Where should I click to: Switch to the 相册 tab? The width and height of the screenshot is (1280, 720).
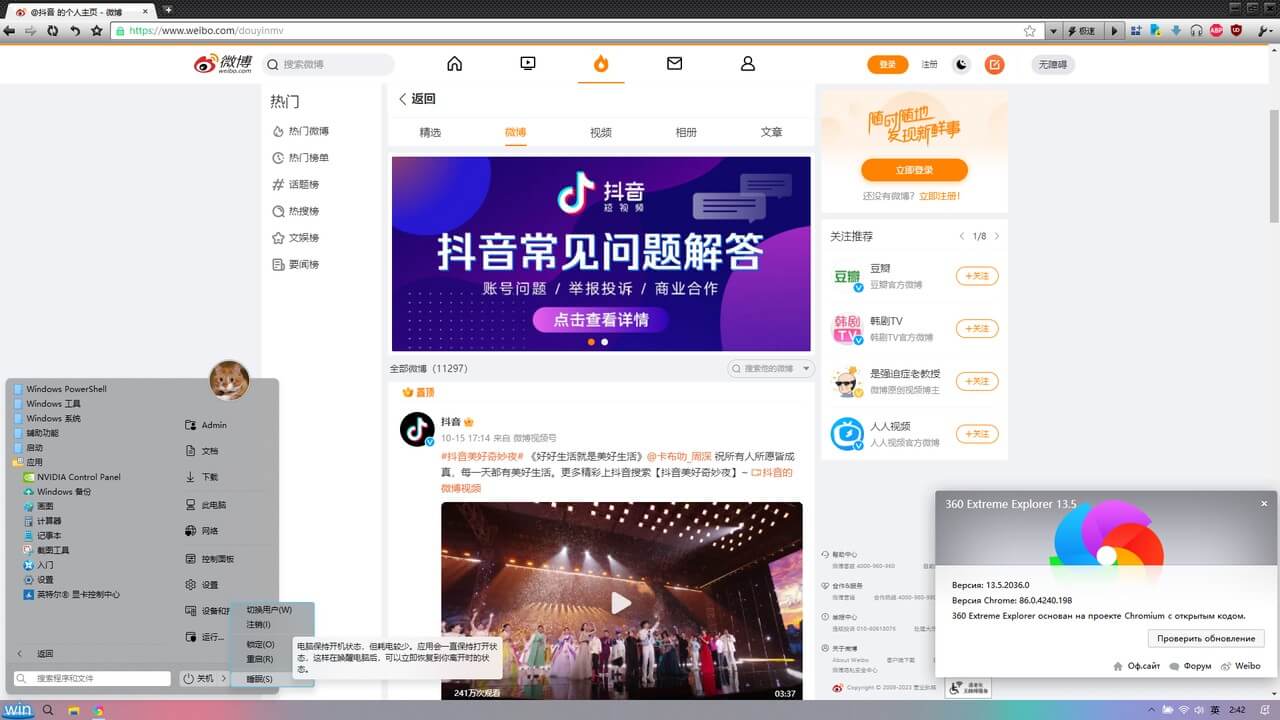pyautogui.click(x=686, y=132)
